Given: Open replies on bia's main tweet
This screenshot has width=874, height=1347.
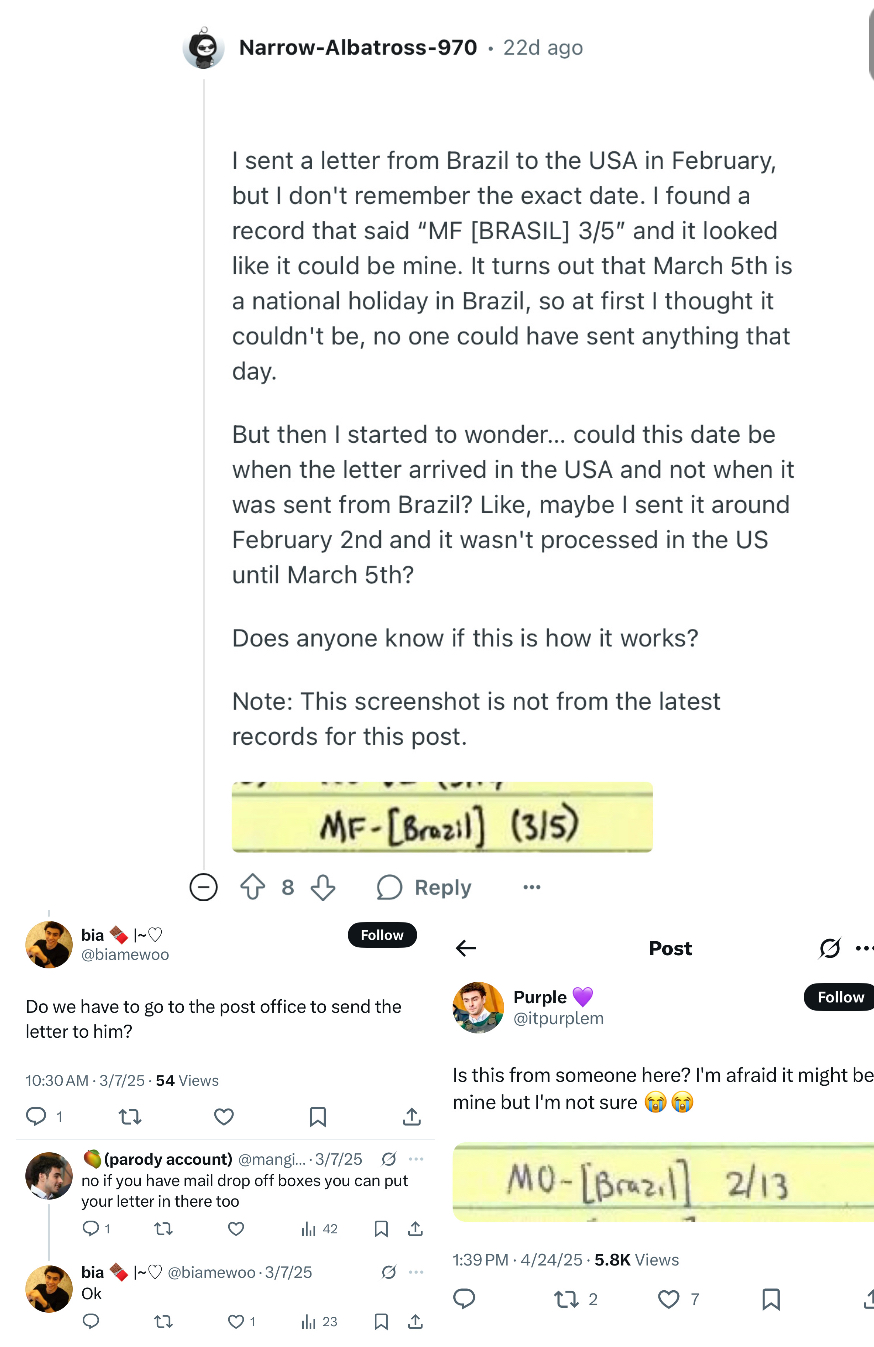Looking at the screenshot, I should point(43,1116).
